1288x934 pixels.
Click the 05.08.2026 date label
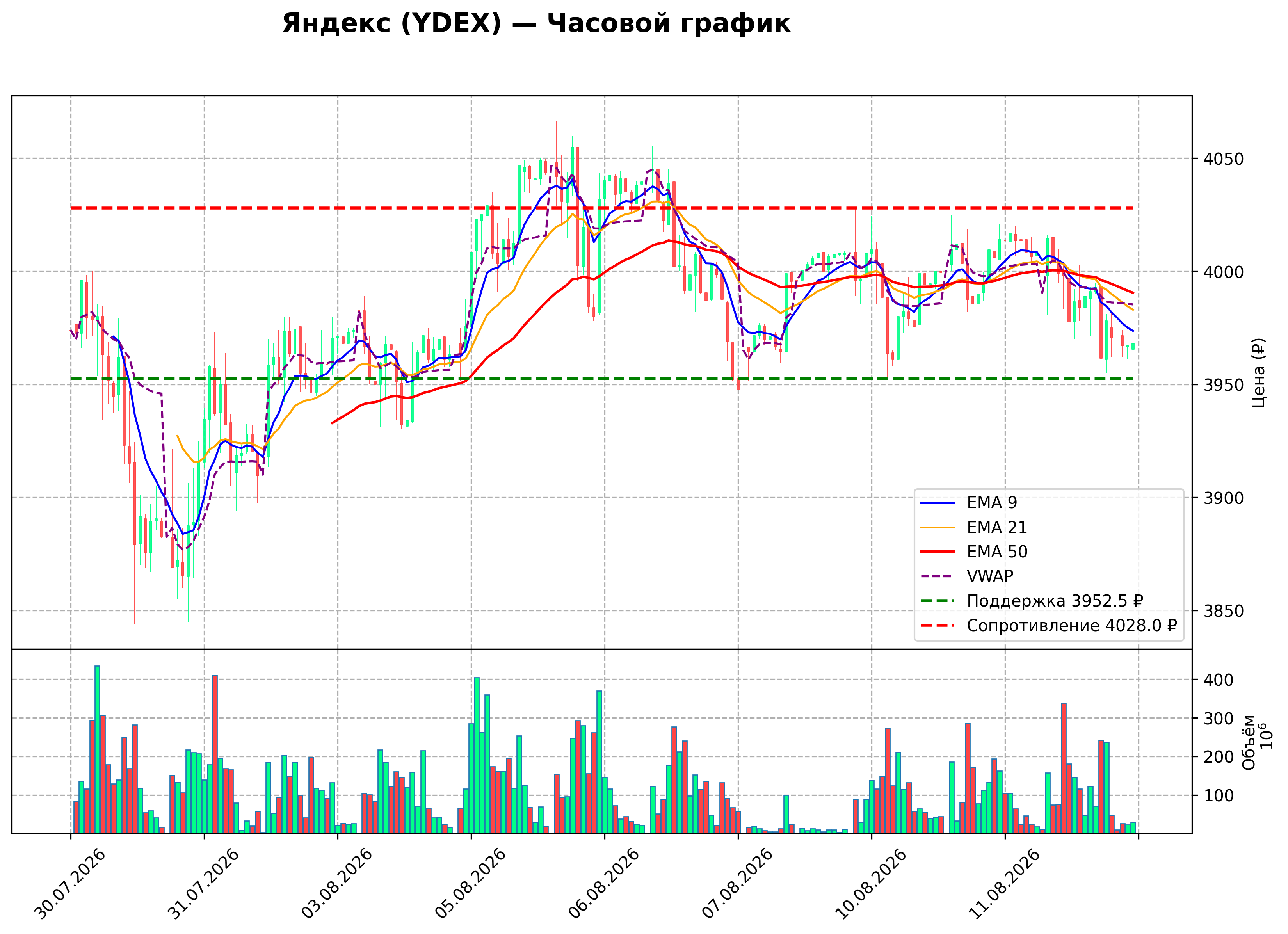click(x=471, y=884)
